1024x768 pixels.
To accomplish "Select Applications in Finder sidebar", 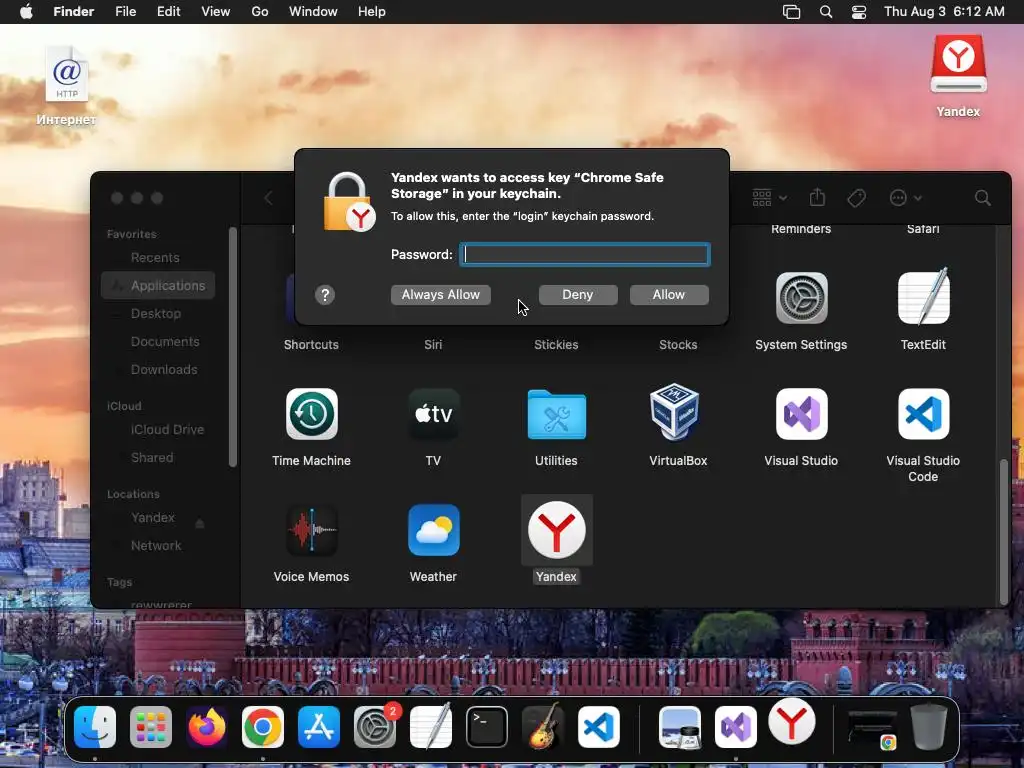I will tap(158, 285).
